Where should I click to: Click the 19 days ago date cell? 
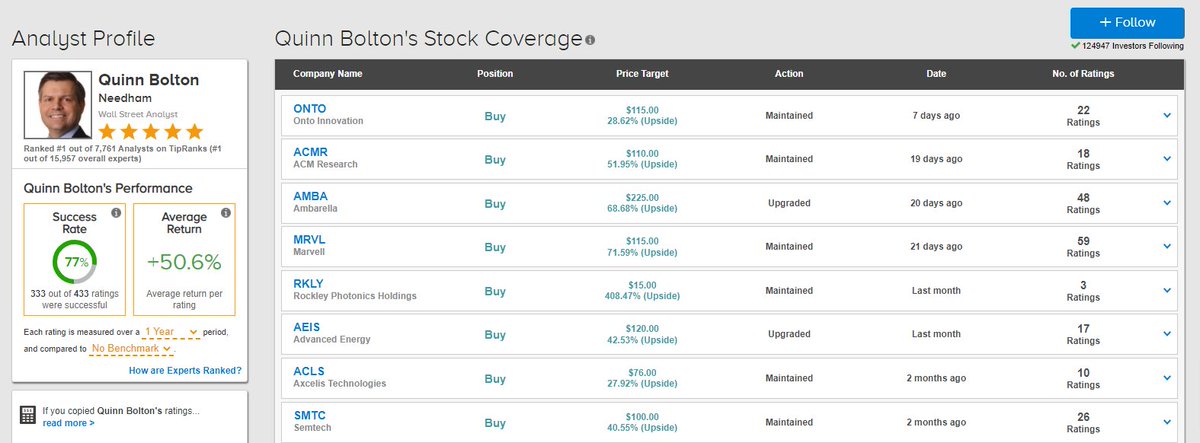click(x=936, y=159)
